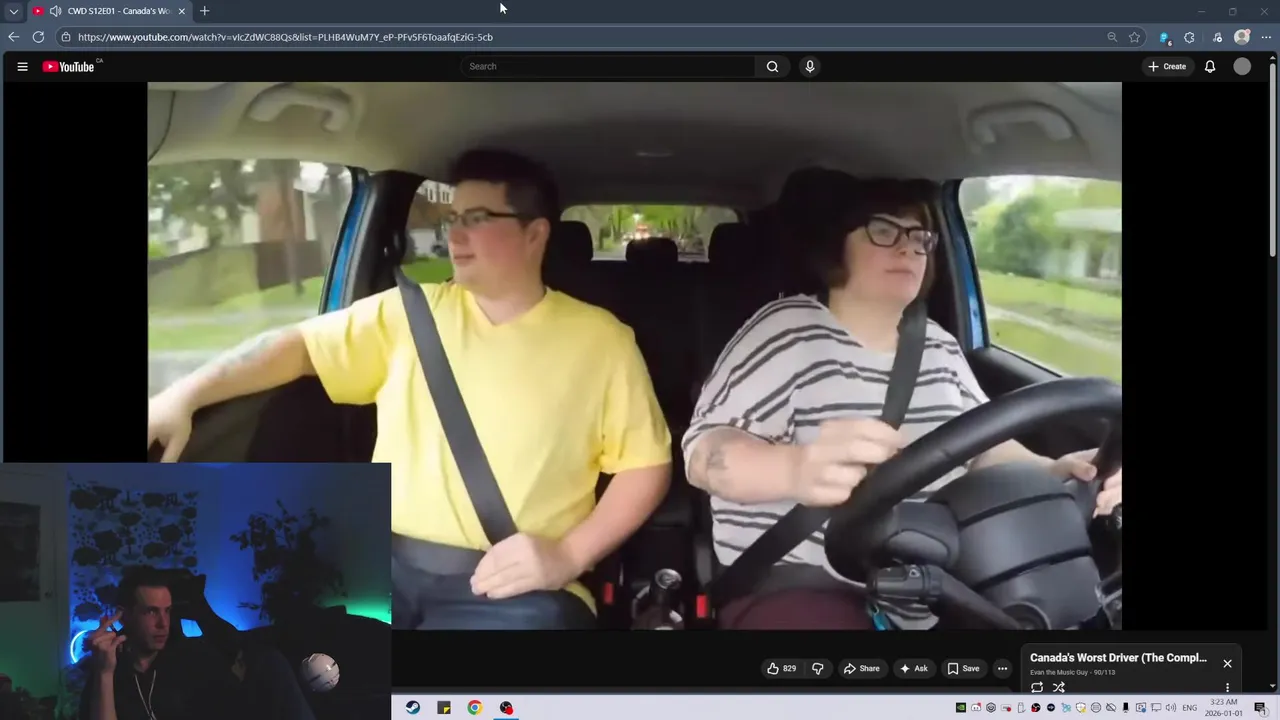1280x720 pixels.
Task: Dislike the video with thumbs down
Action: (x=818, y=669)
